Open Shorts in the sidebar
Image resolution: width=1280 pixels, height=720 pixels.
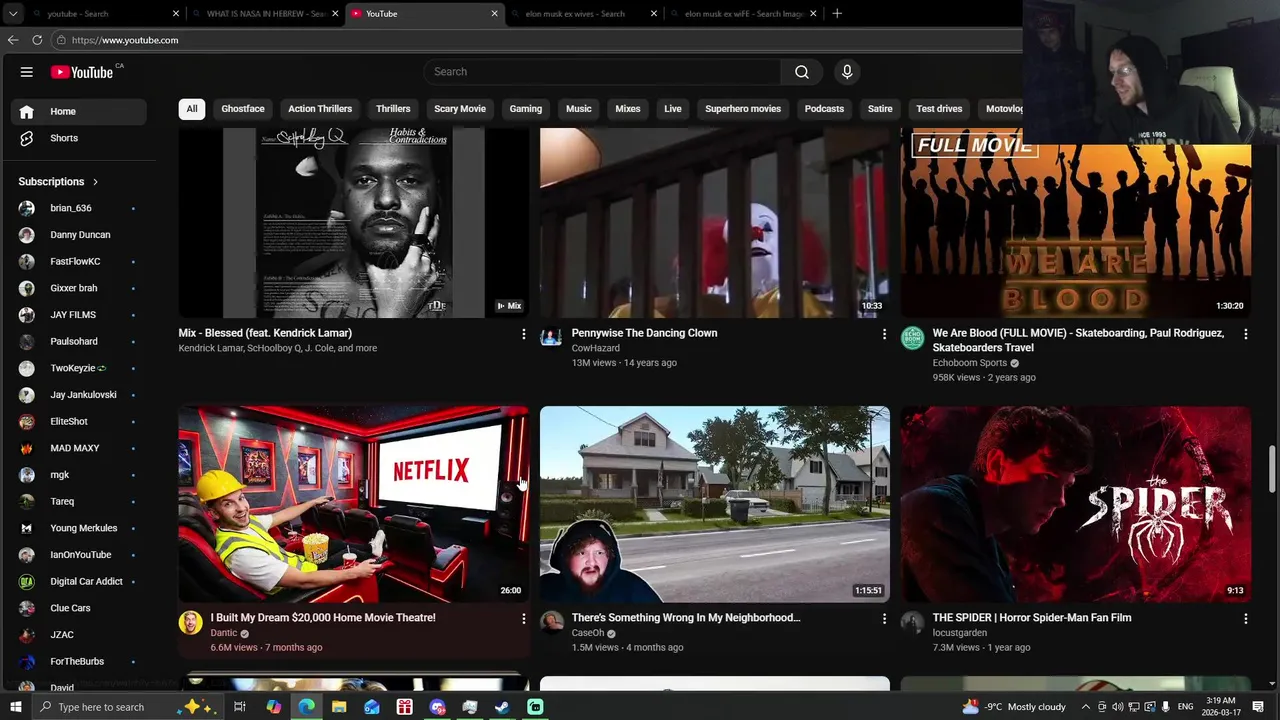pyautogui.click(x=79, y=138)
